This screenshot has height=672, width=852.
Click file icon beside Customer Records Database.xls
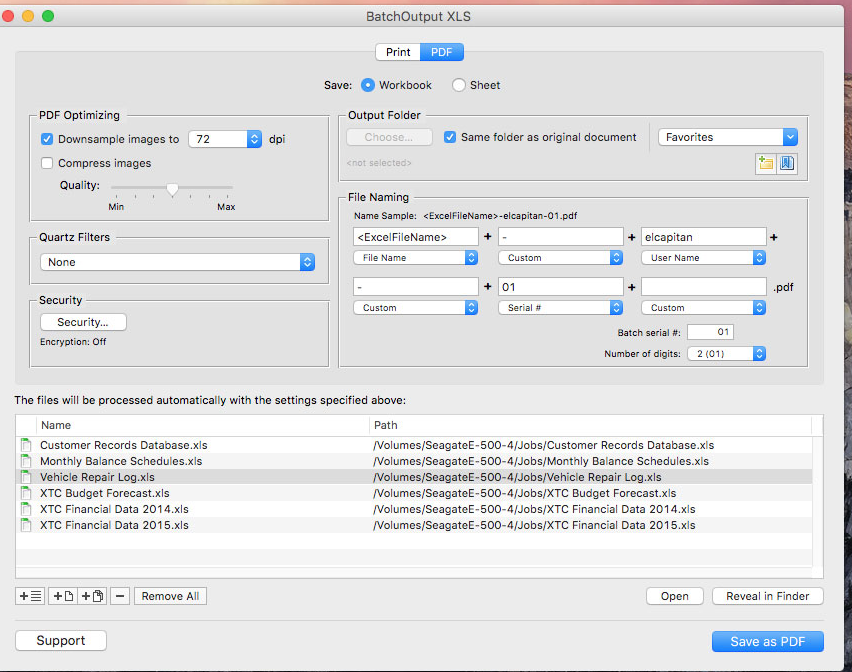(x=26, y=445)
